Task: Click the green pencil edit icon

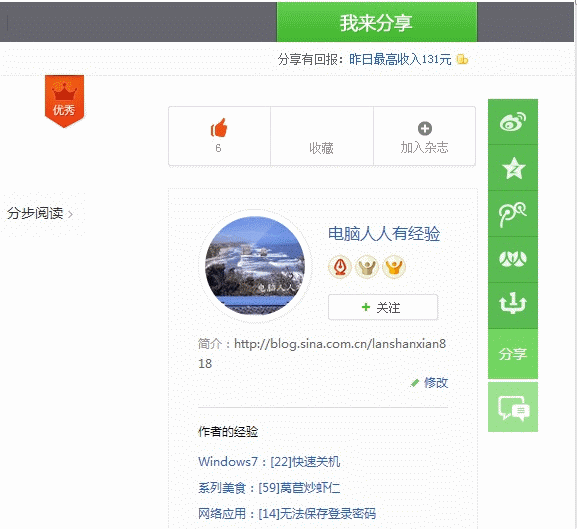Action: [415, 383]
